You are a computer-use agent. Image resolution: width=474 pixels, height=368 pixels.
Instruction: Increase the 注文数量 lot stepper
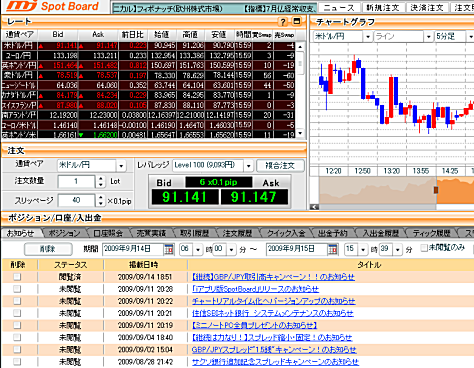click(x=101, y=179)
